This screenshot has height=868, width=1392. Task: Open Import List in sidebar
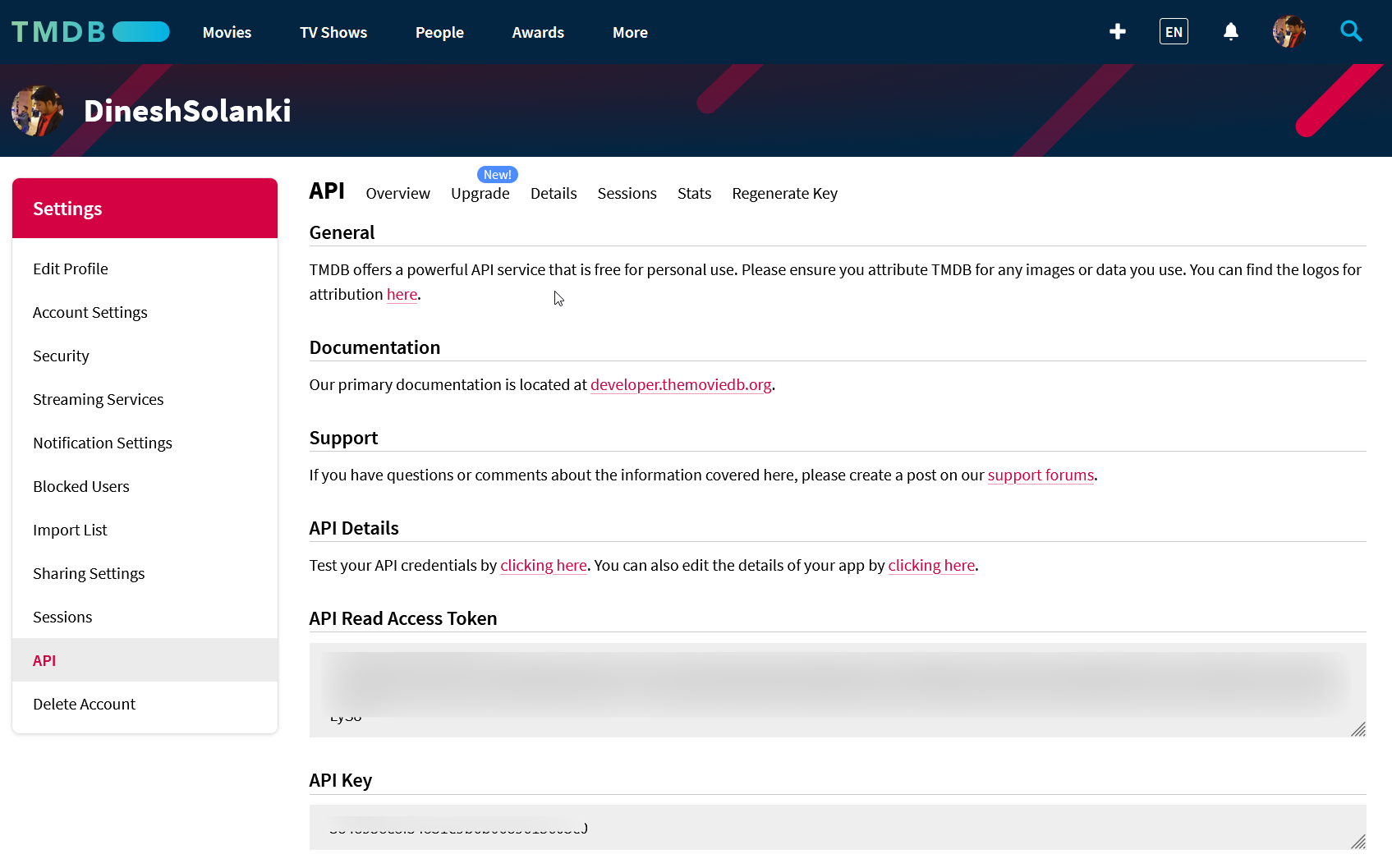pos(145,530)
